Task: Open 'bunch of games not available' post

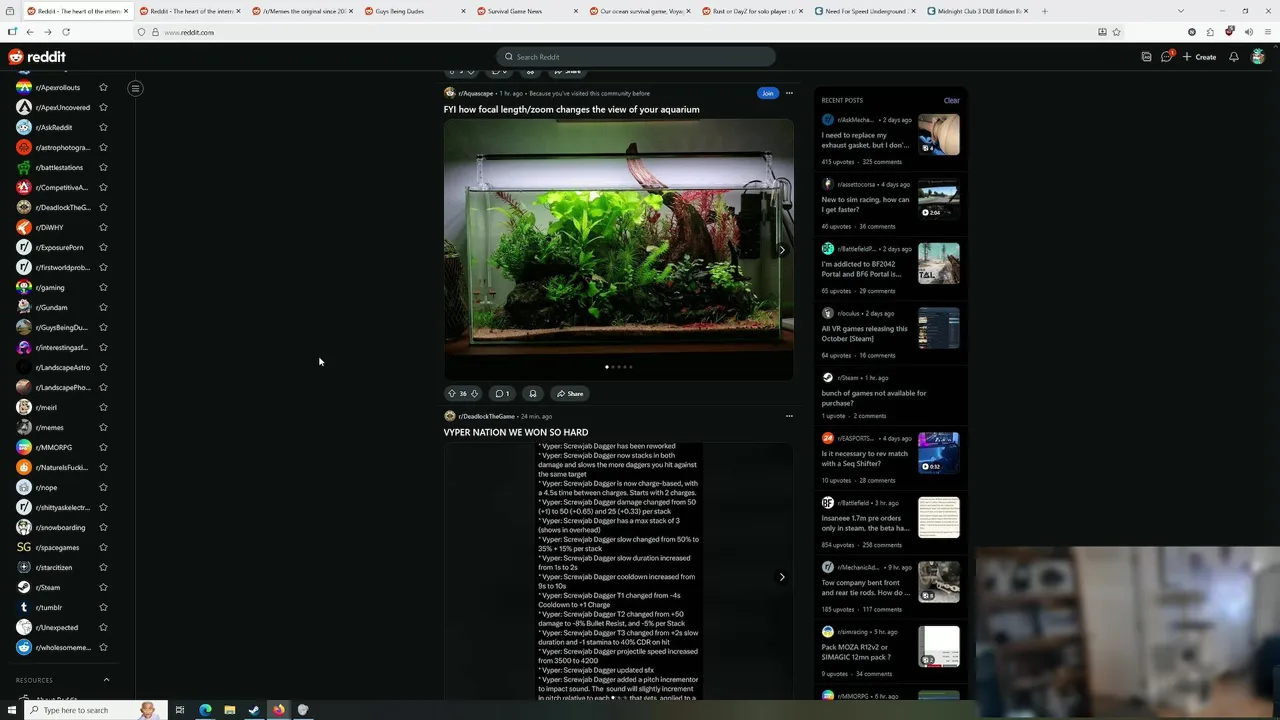Action: [874, 398]
